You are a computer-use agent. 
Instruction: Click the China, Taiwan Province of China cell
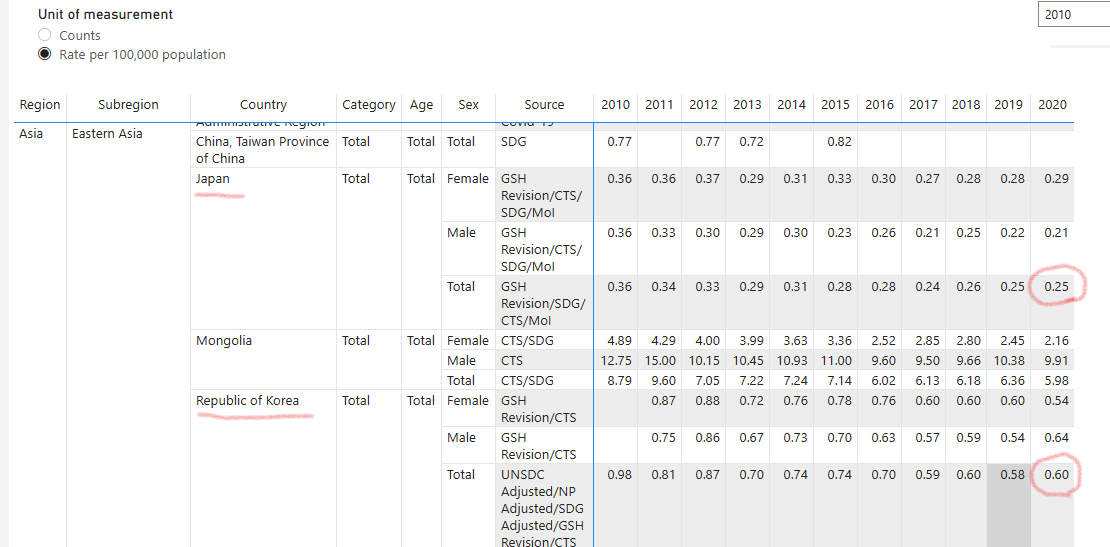point(262,150)
